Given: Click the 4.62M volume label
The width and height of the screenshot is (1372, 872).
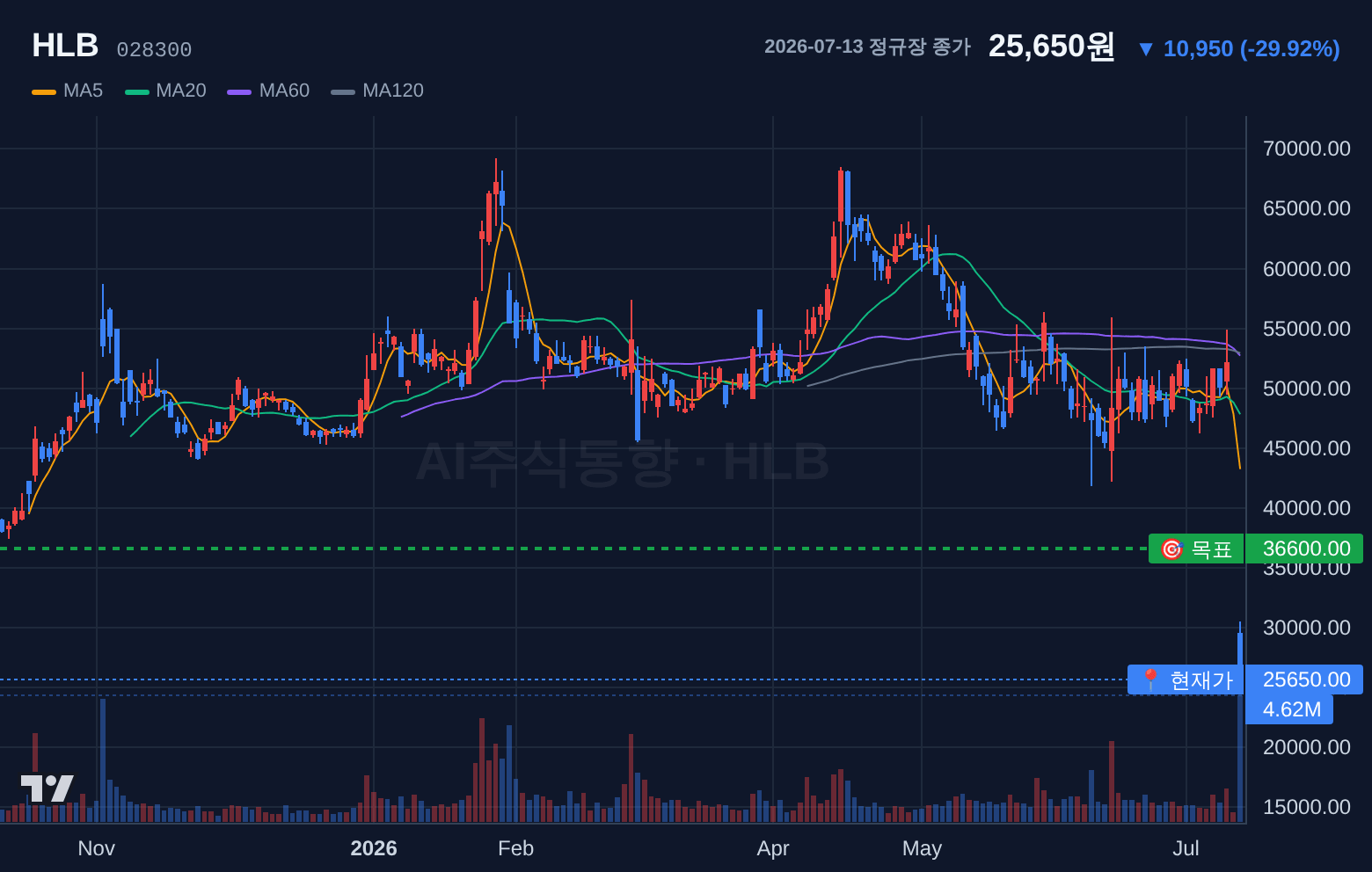Looking at the screenshot, I should coord(1291,709).
